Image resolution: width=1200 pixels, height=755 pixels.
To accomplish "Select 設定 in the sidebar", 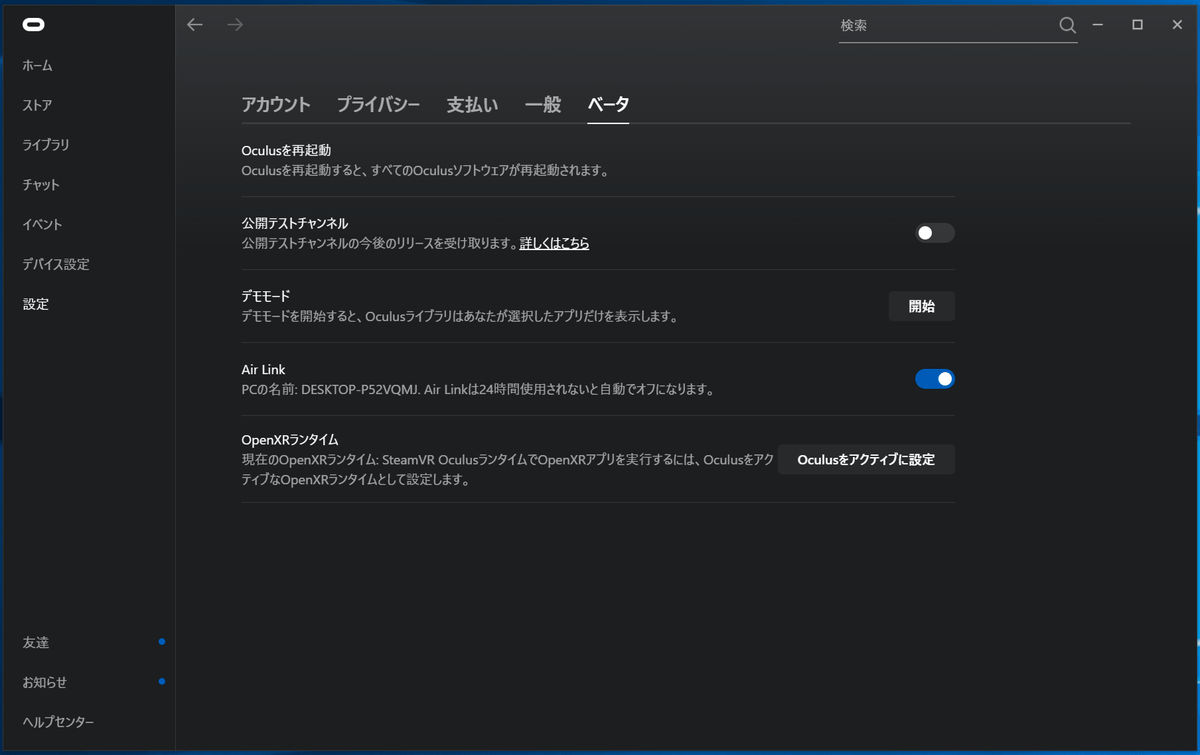I will [36, 304].
